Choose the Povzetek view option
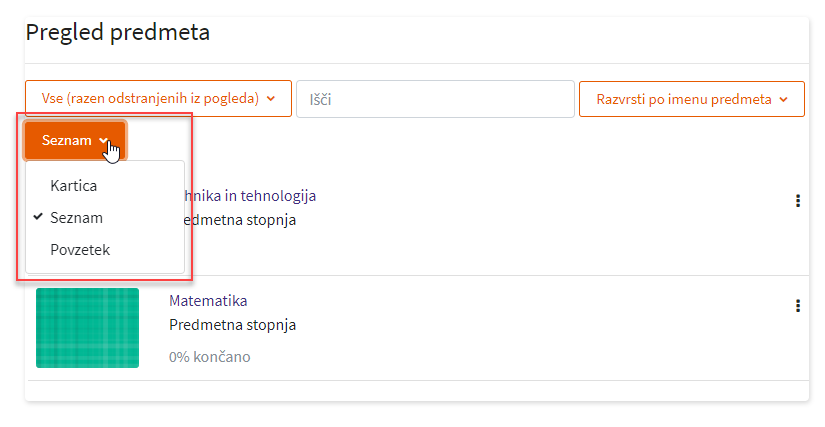 coord(79,249)
